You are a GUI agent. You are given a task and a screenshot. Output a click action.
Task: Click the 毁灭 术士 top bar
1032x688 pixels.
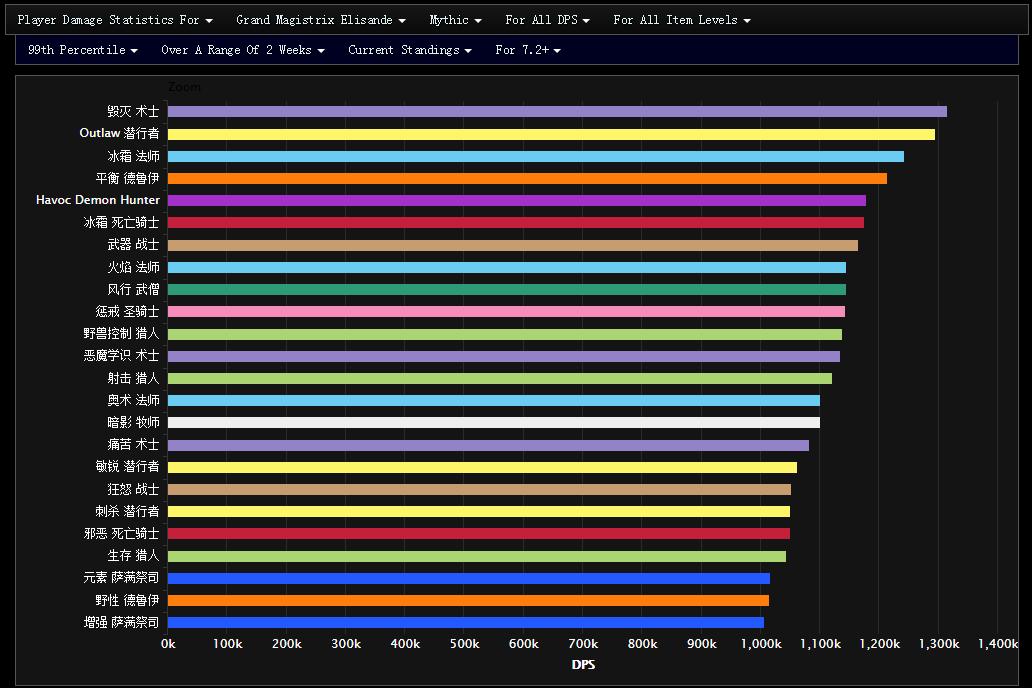pyautogui.click(x=557, y=112)
